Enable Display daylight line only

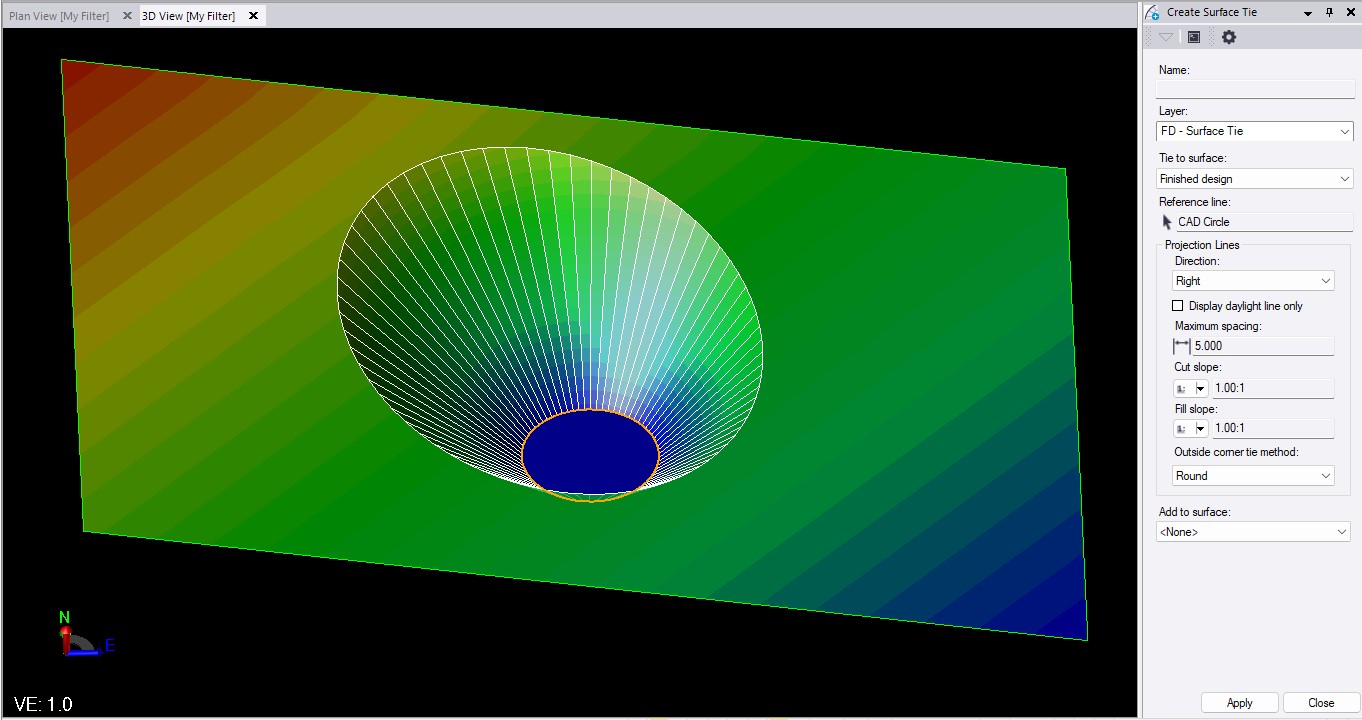point(1178,306)
